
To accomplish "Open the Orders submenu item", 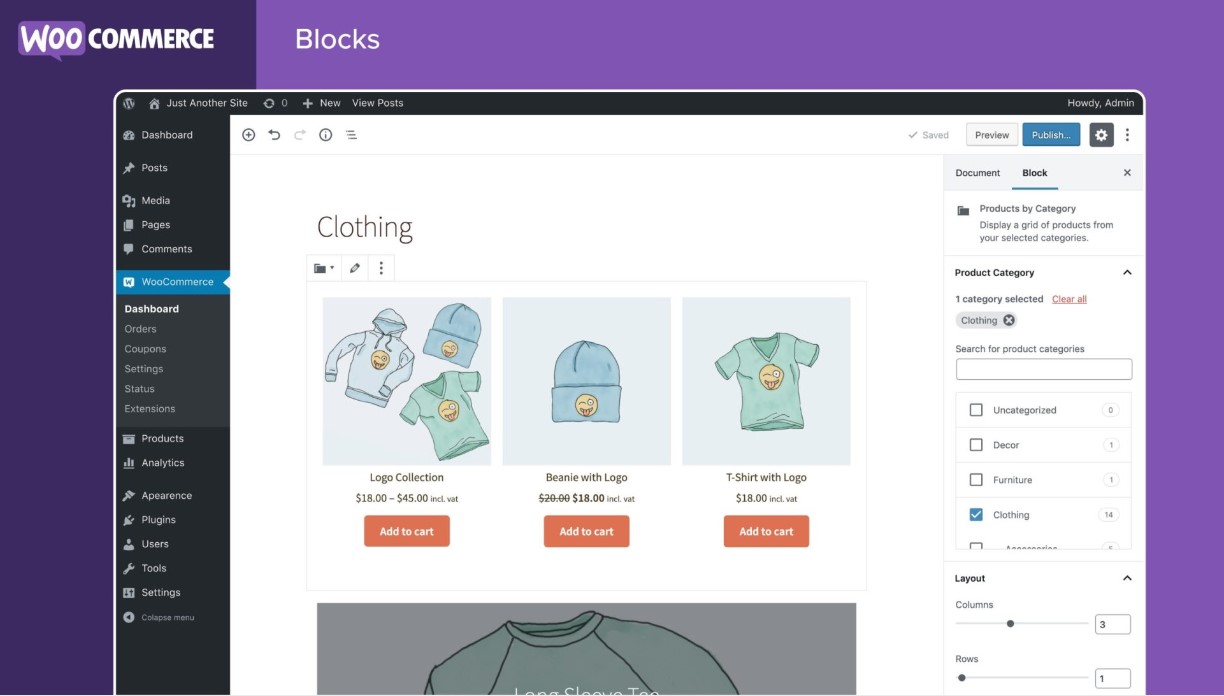I will [x=140, y=329].
